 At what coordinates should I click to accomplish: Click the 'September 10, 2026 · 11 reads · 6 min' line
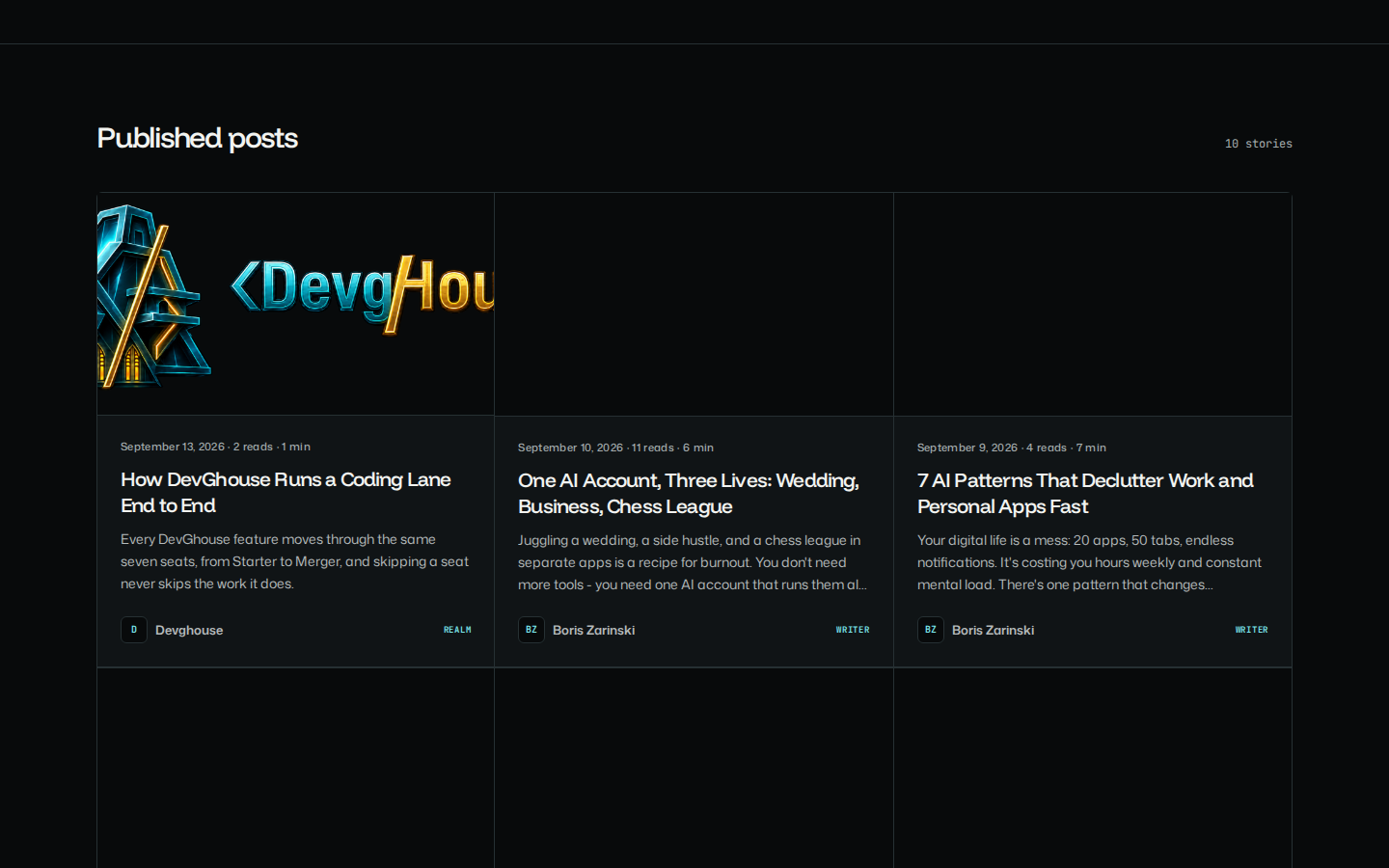point(615,448)
